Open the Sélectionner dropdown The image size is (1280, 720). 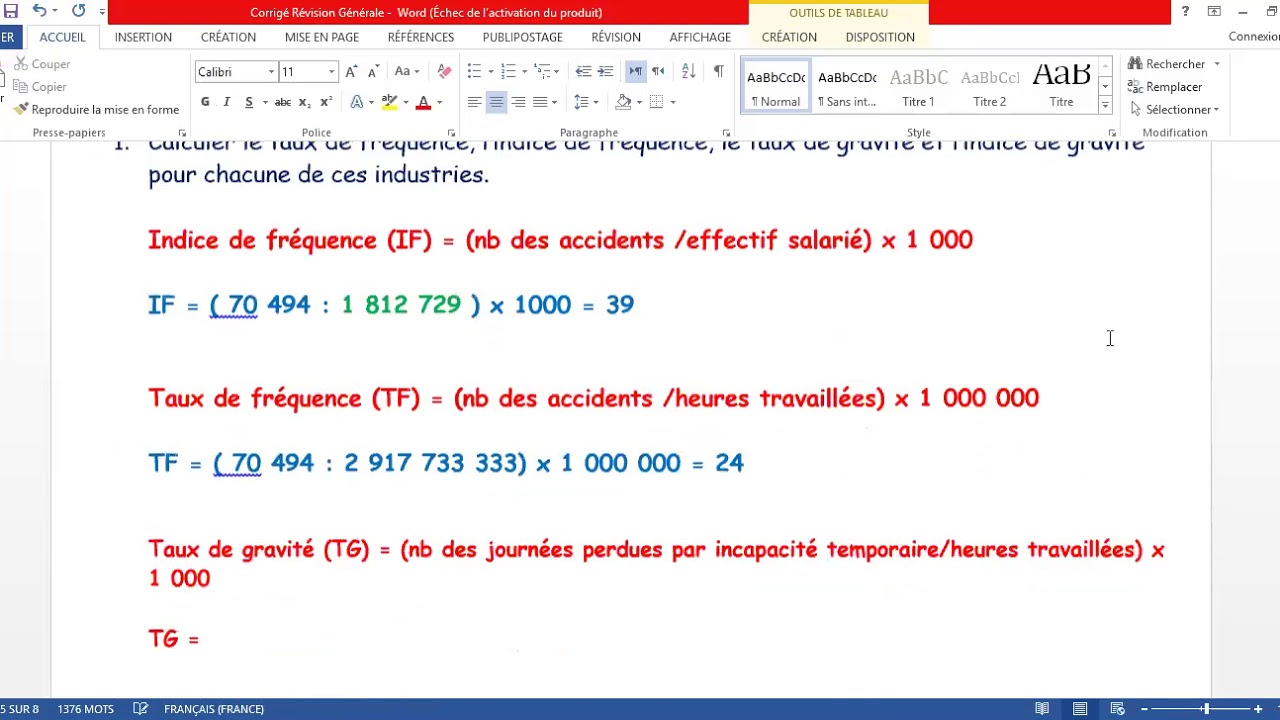(x=1176, y=110)
